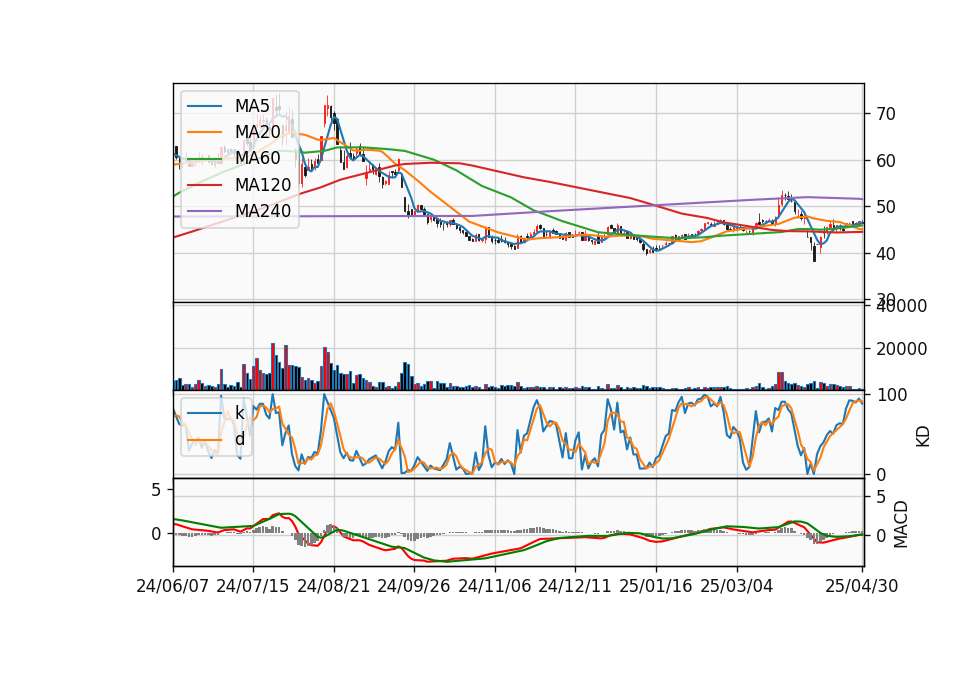This screenshot has width=960, height=690.
Task: Click the 24/11/06 date tick label
Action: [495, 586]
